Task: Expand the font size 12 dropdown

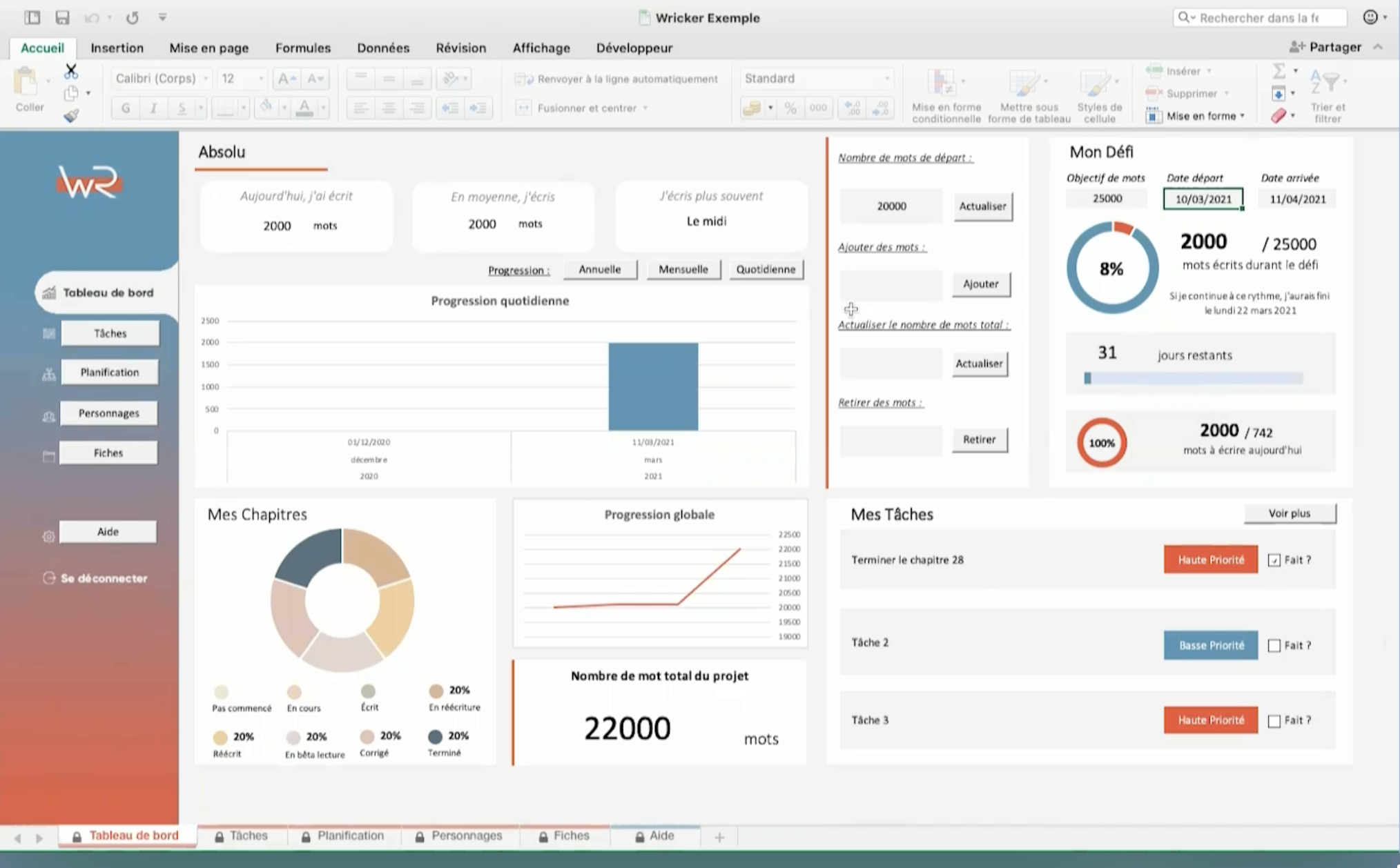Action: tap(261, 79)
